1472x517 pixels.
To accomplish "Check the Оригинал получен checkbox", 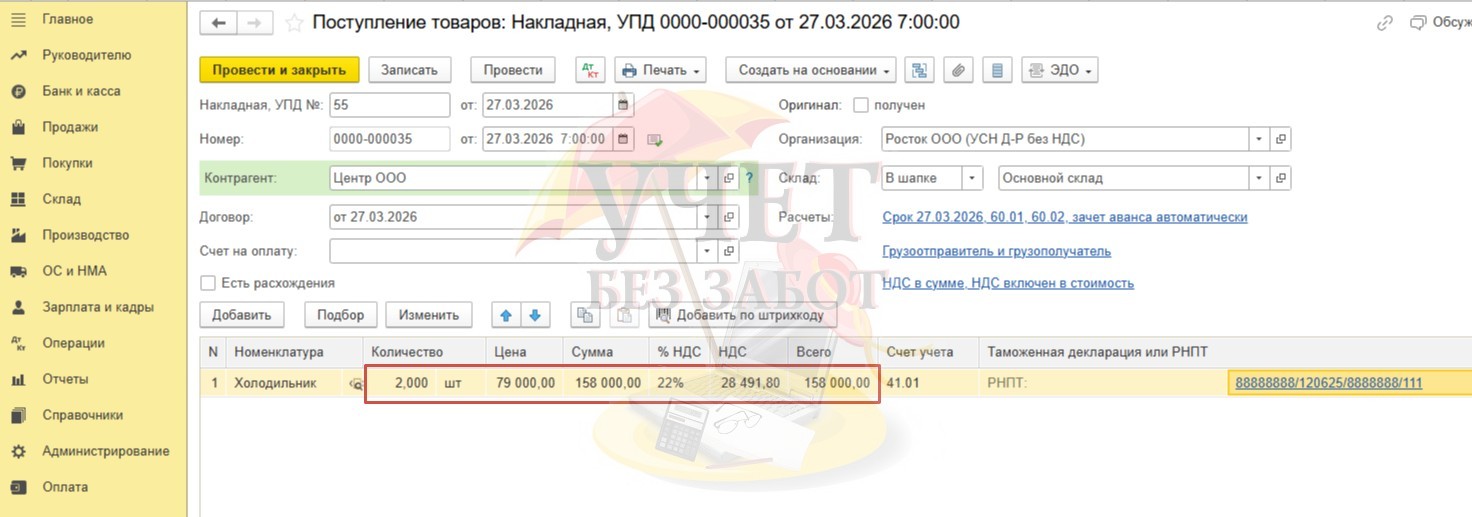I will [x=861, y=105].
